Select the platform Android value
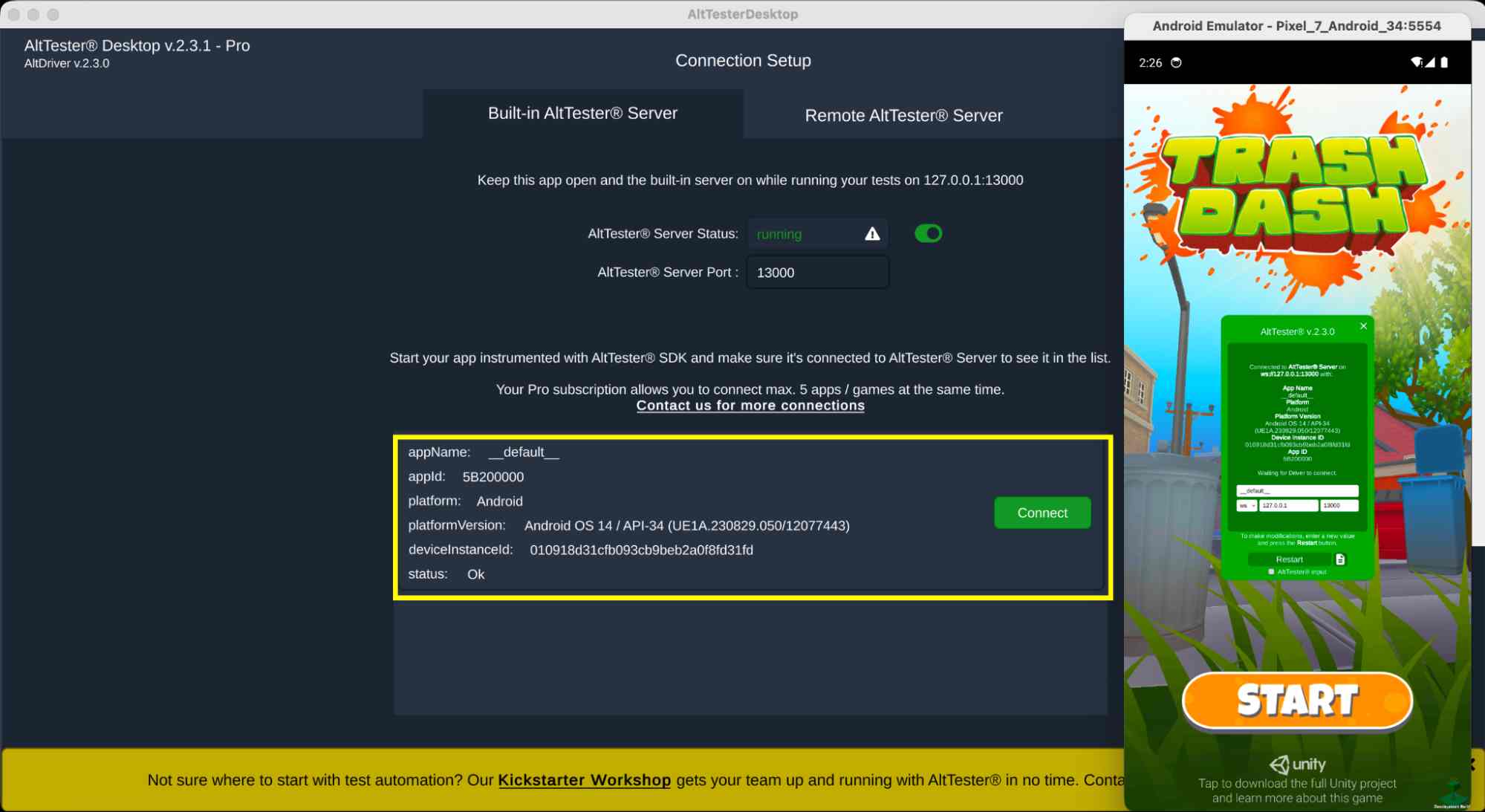The height and width of the screenshot is (812, 1485). tap(499, 501)
